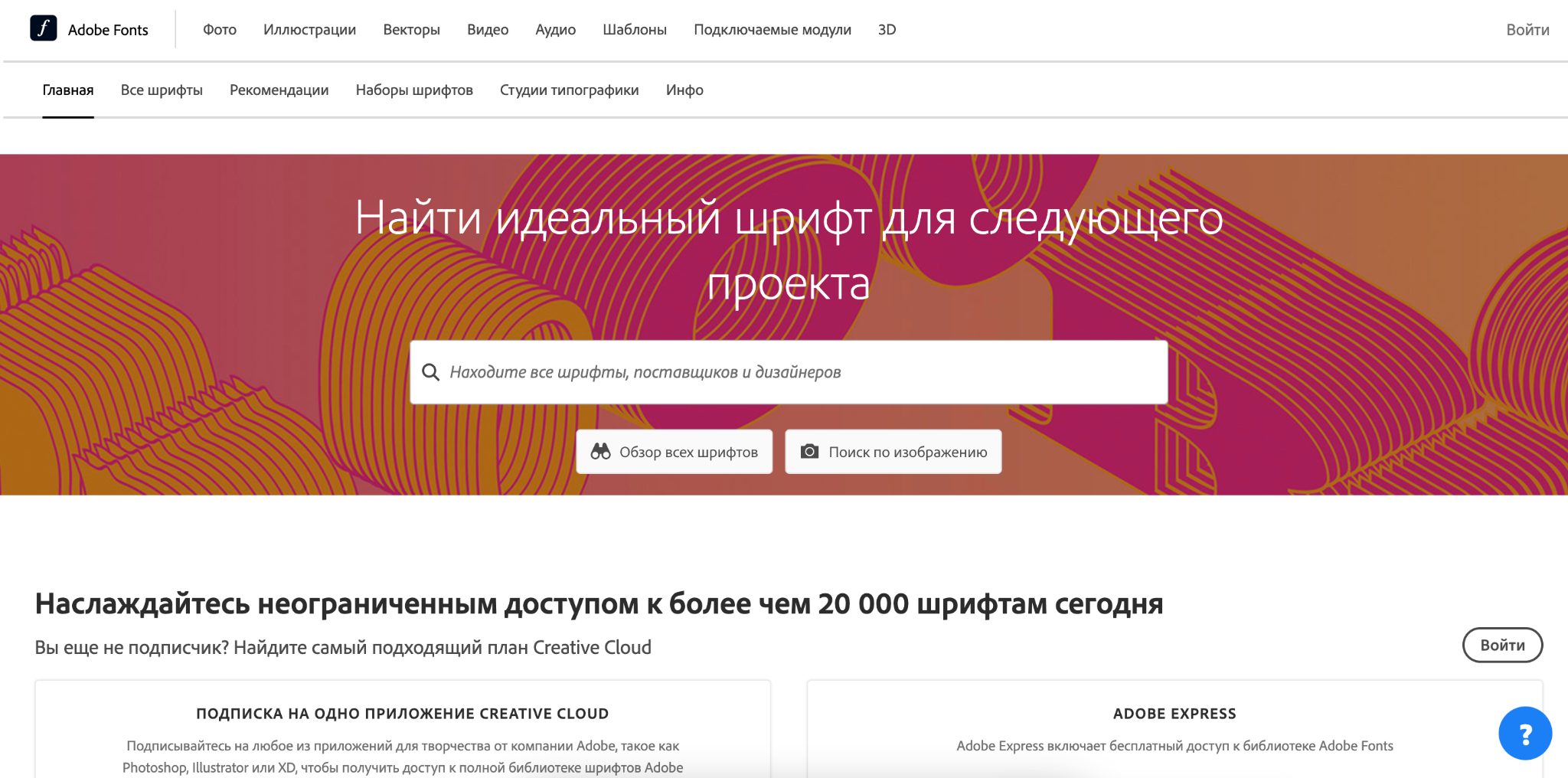Select the Студии типографики tab
Viewport: 1568px width, 778px height.
569,90
